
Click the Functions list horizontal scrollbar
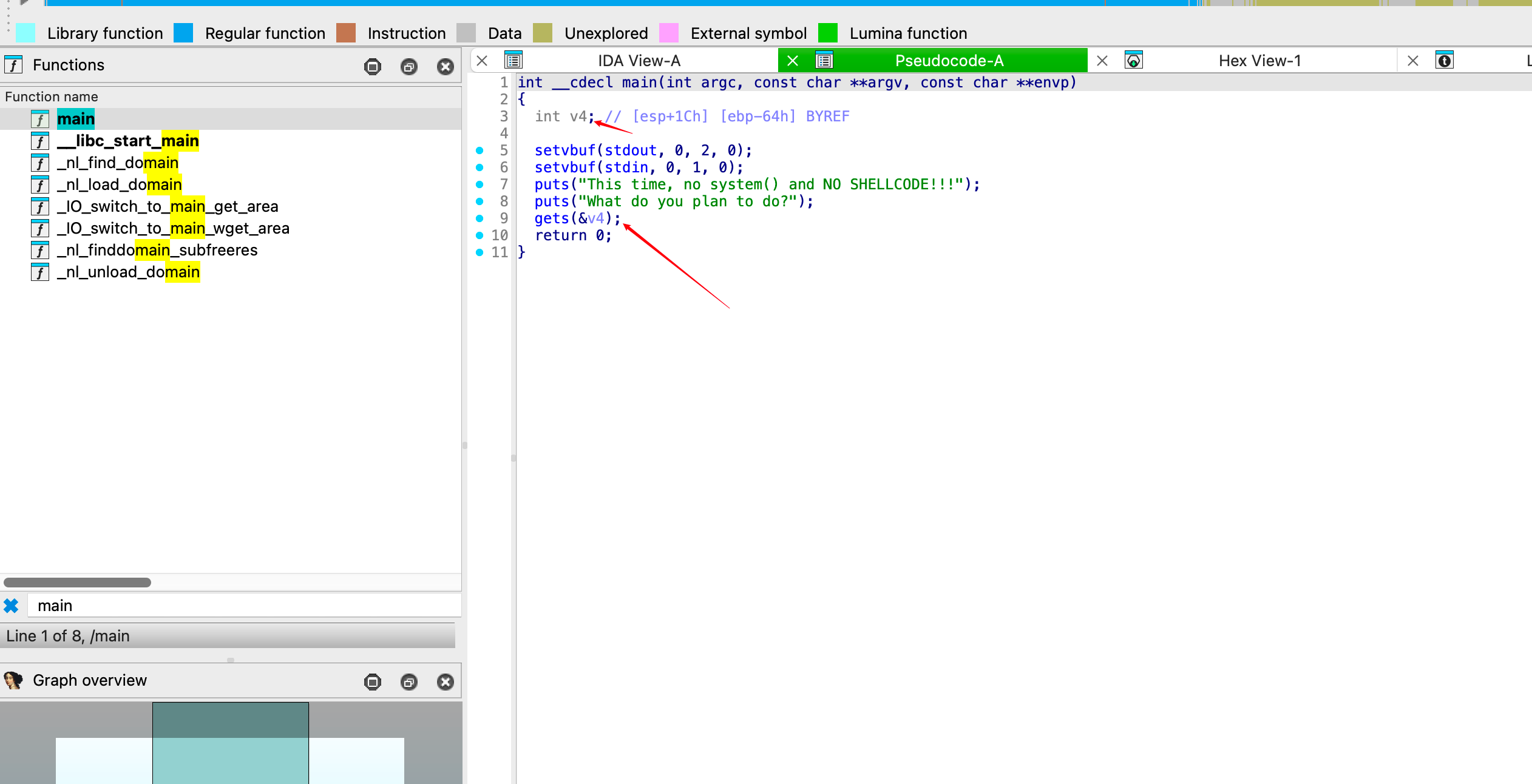[78, 583]
